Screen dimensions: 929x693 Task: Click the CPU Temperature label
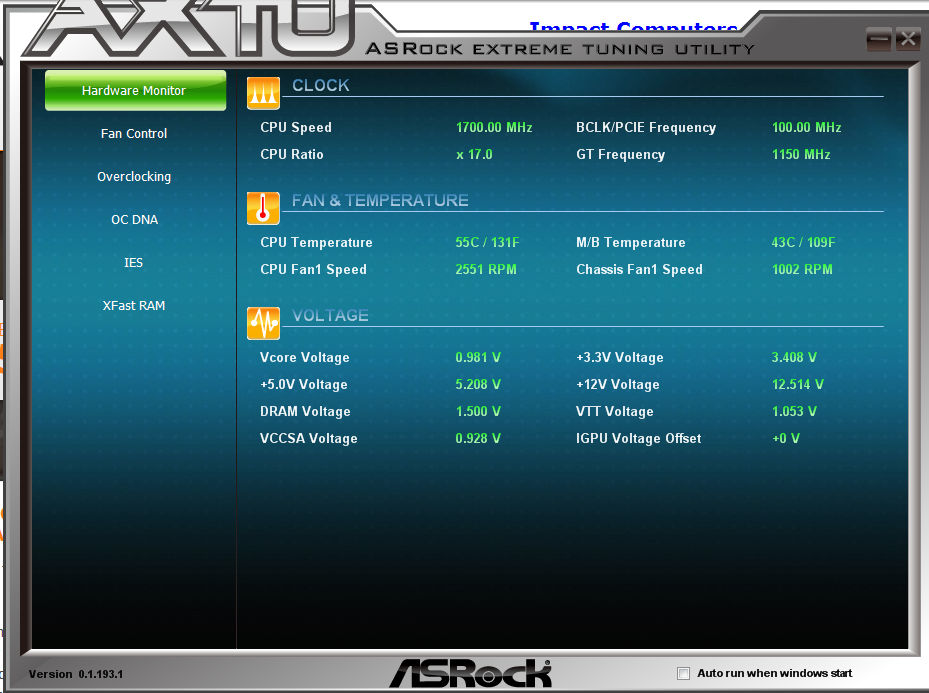click(x=316, y=242)
